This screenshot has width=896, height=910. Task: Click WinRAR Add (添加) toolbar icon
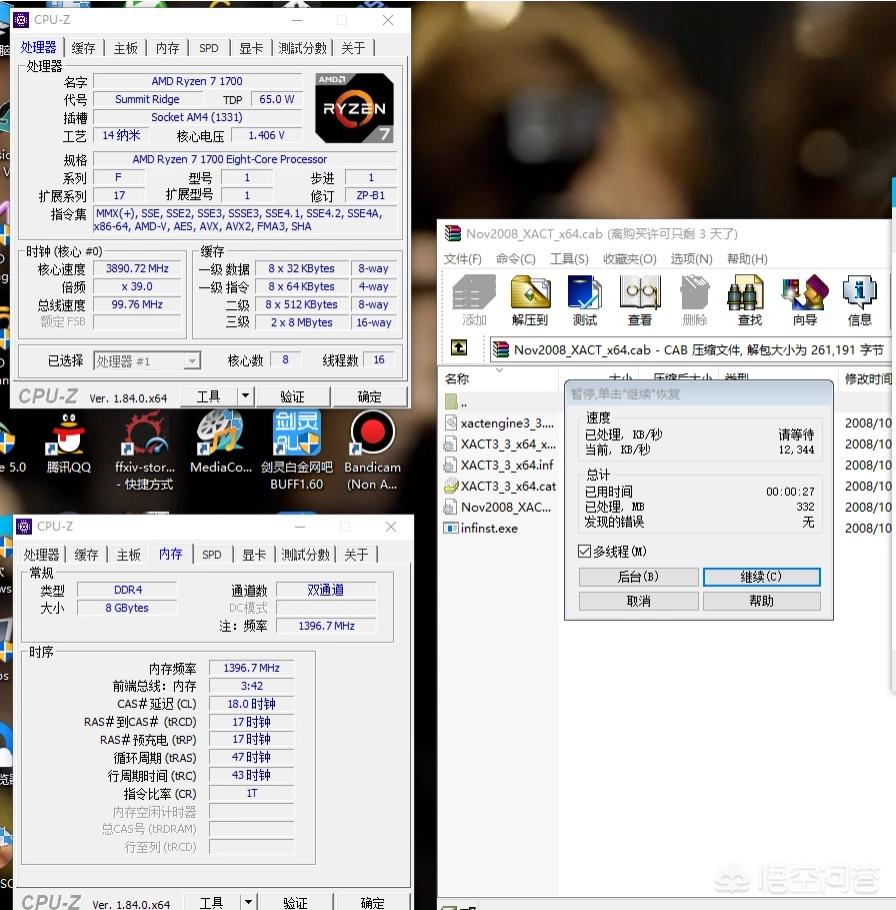tap(474, 300)
